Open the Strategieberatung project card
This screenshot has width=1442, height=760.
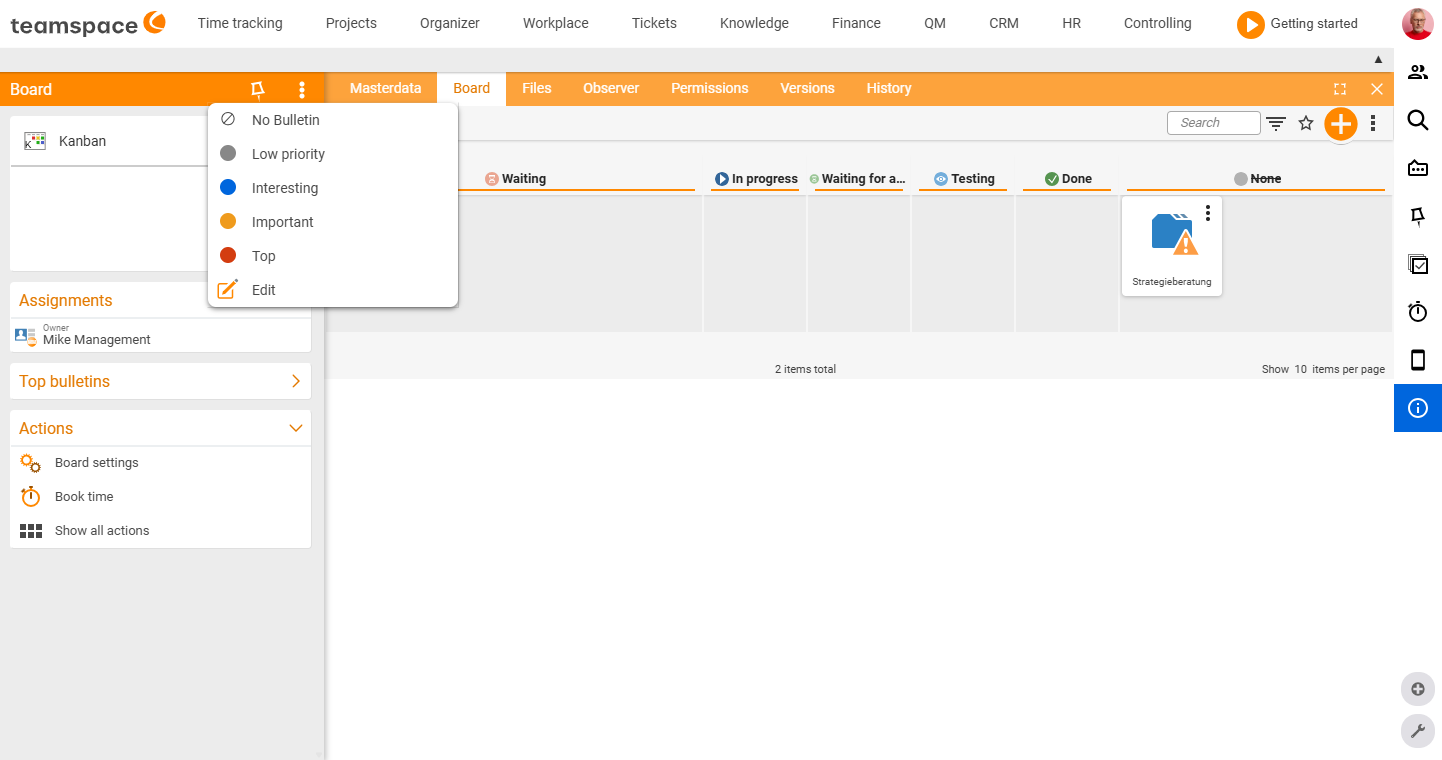(x=1172, y=246)
